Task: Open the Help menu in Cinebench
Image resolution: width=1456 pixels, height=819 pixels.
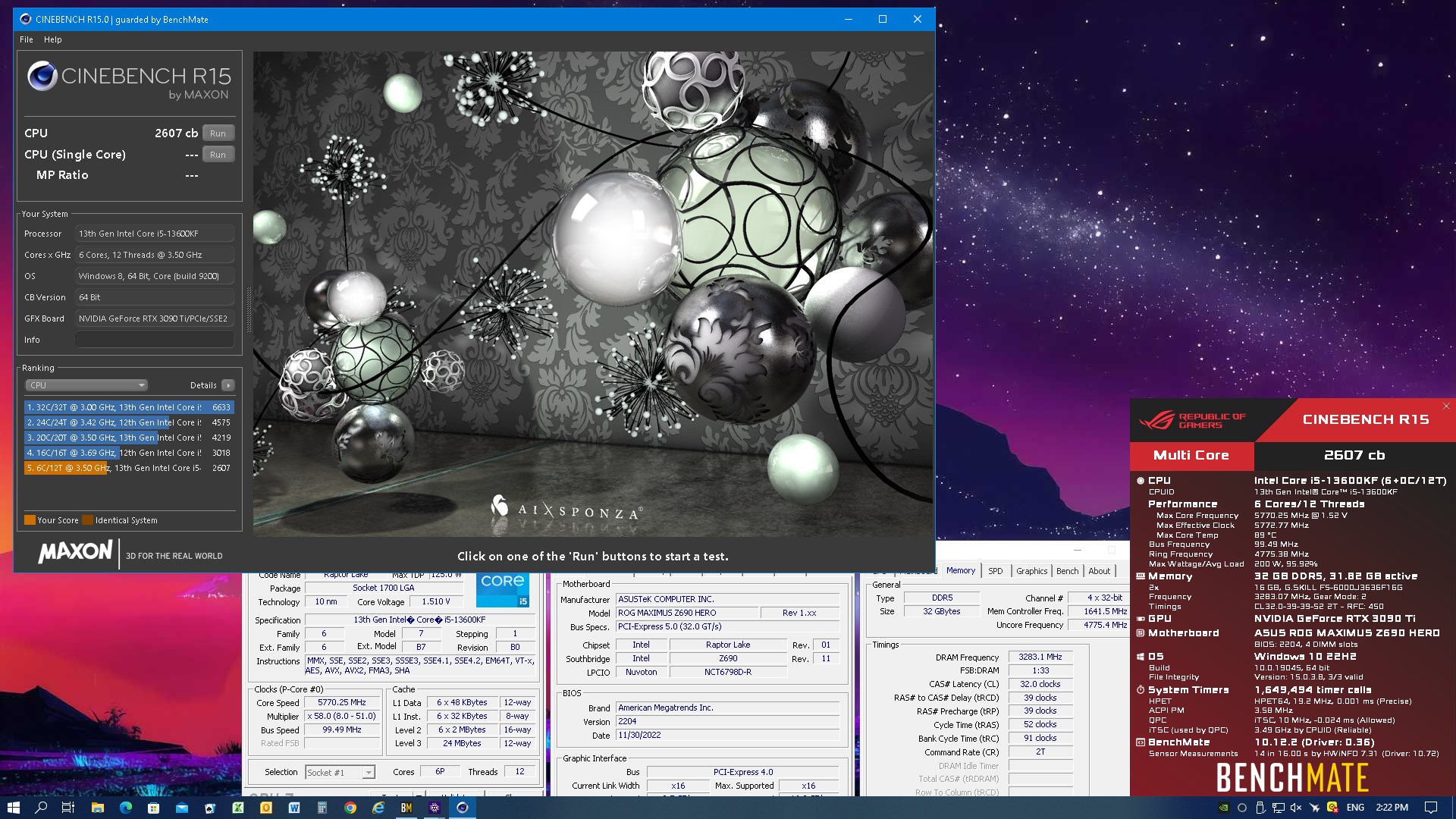Action: tap(52, 39)
